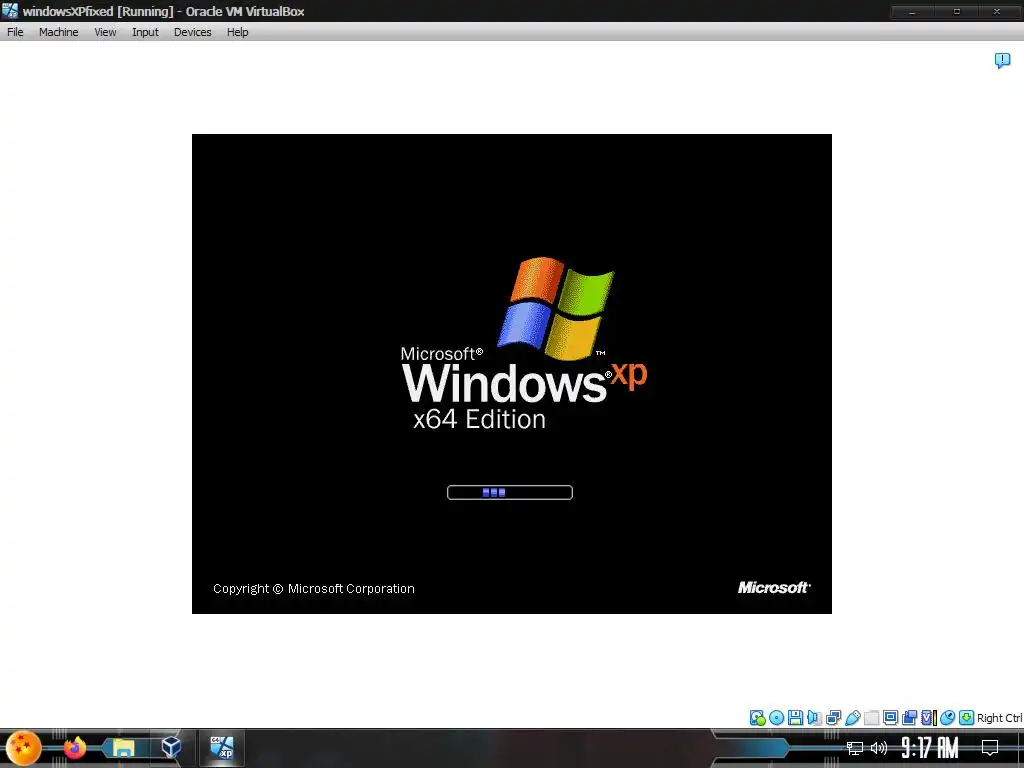Open the volume speaker tray icon
The width and height of the screenshot is (1024, 768).
click(x=879, y=748)
